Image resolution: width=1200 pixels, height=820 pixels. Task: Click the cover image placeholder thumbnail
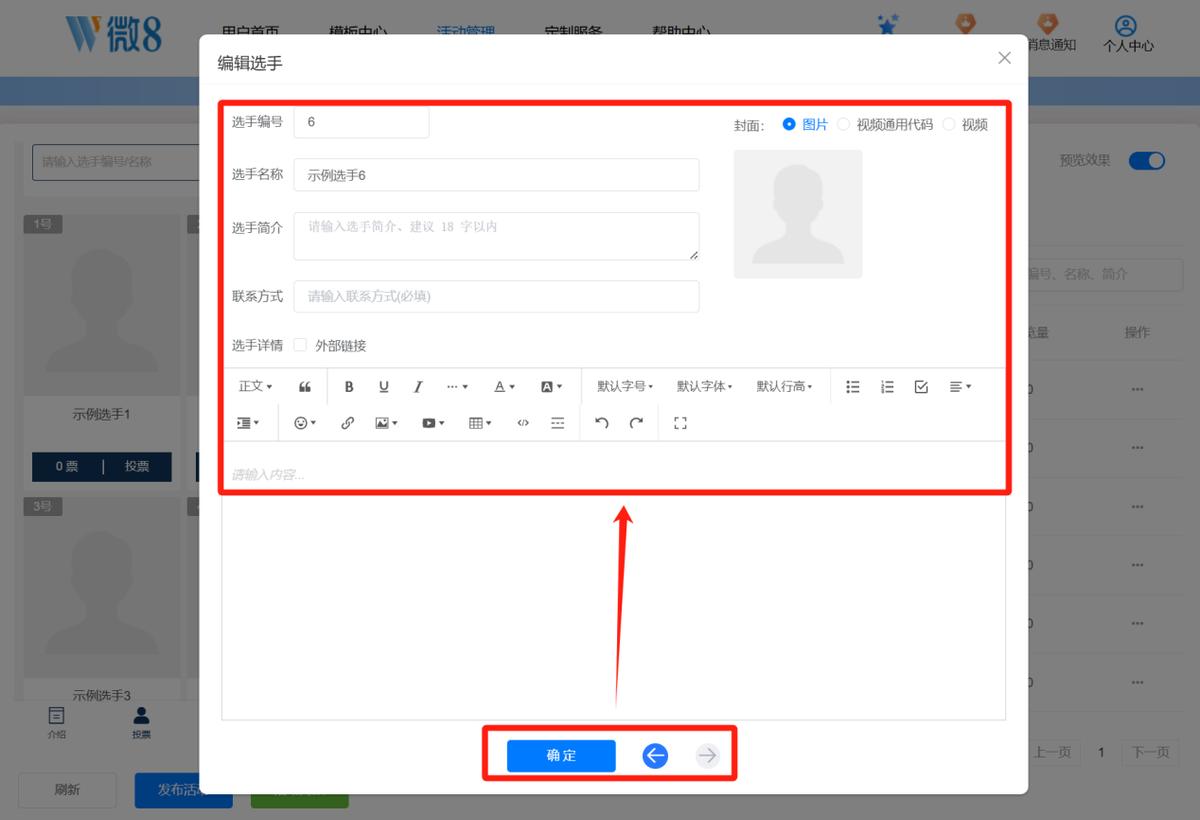[798, 214]
